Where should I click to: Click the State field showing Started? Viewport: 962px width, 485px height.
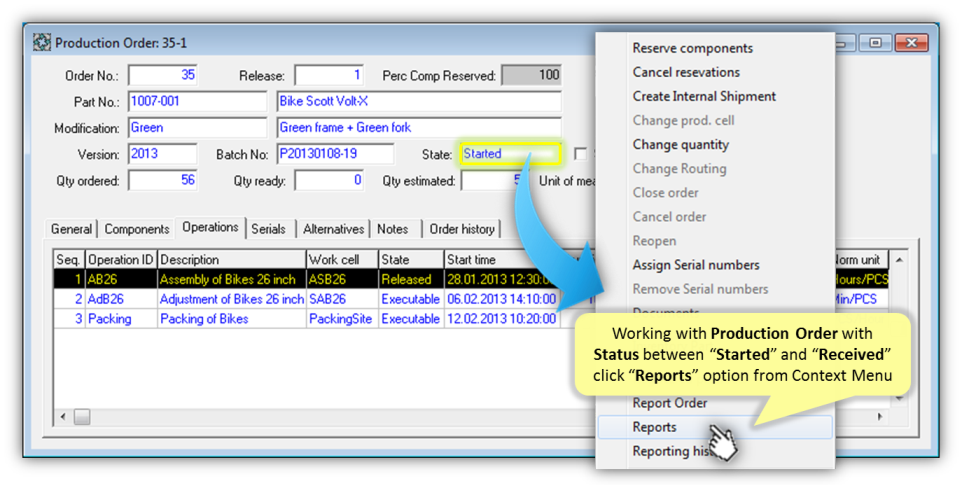509,154
